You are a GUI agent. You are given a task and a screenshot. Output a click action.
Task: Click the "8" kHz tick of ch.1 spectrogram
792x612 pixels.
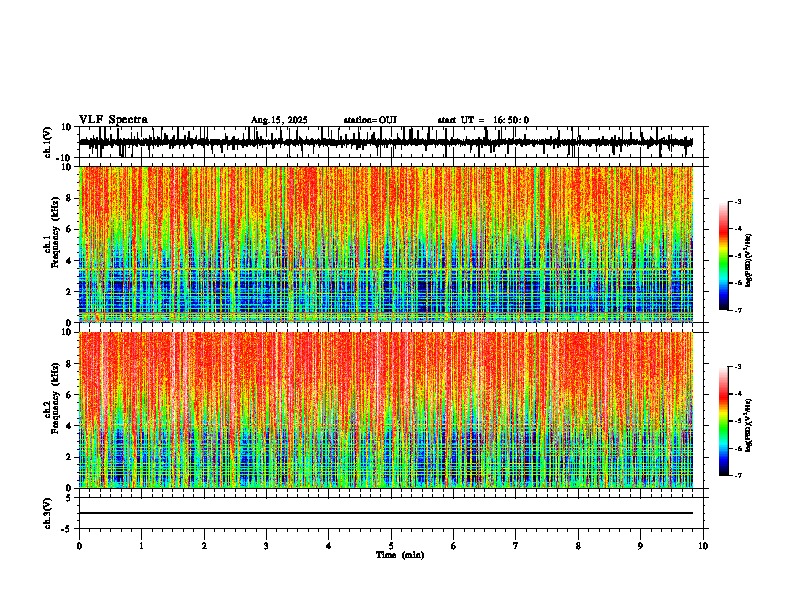pyautogui.click(x=69, y=198)
